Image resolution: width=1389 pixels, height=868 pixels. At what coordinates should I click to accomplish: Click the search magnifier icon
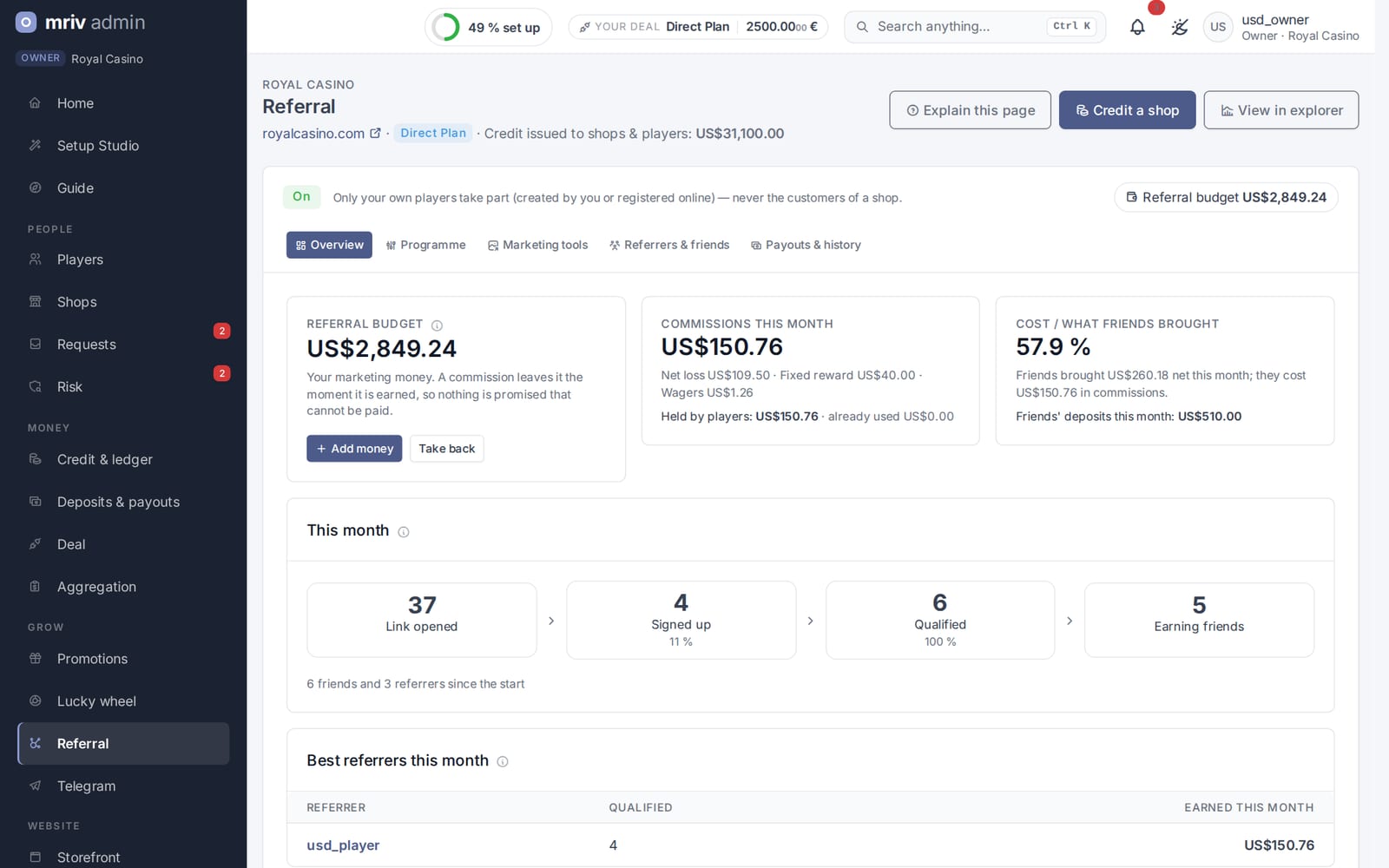pos(862,27)
